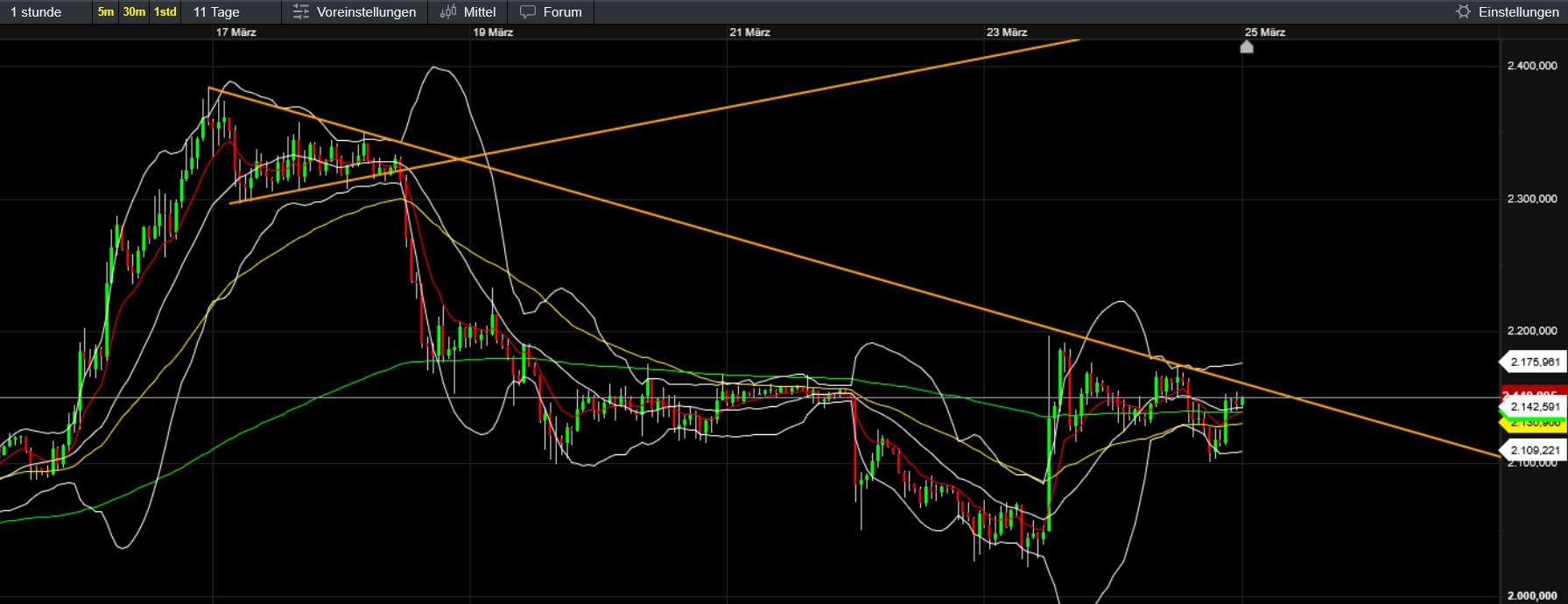This screenshot has height=604, width=1568.
Task: Click the house-shaped marker below 25 März
Action: point(1247,47)
